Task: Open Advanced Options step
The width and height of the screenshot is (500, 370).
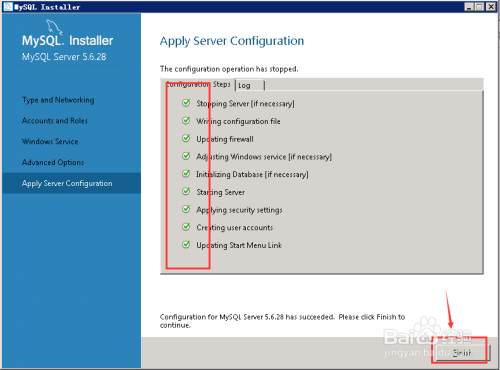Action: coord(53,162)
